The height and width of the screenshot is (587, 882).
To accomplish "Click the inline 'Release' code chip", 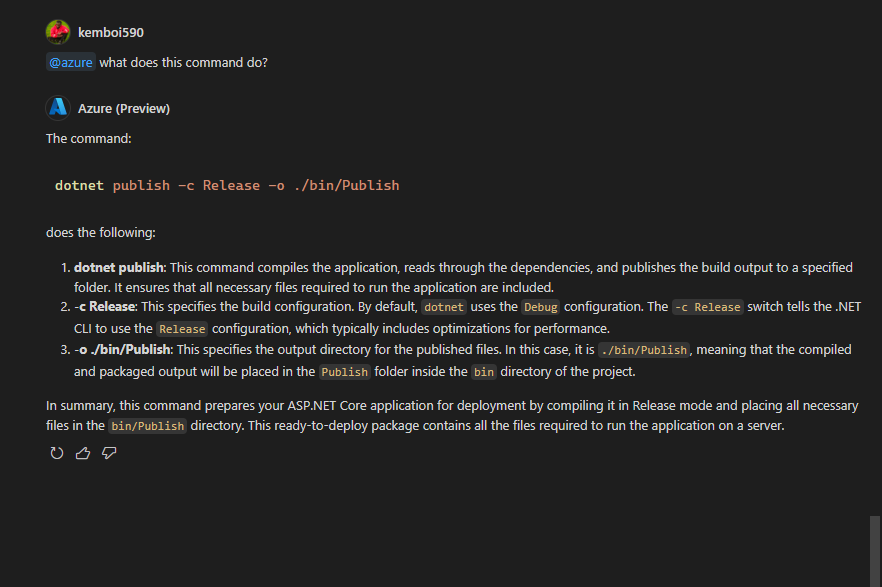I will 182,329.
